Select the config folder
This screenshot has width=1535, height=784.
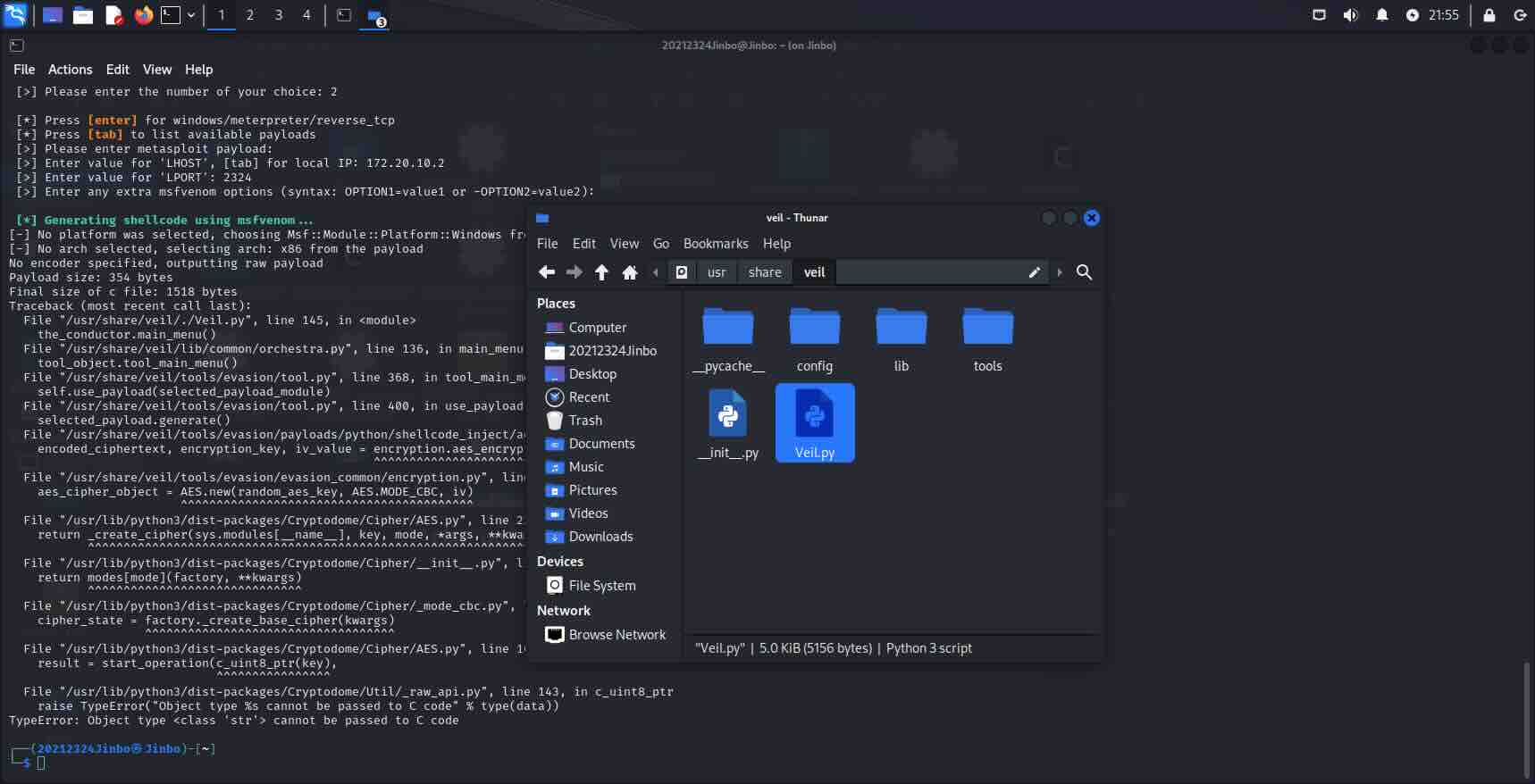point(815,339)
